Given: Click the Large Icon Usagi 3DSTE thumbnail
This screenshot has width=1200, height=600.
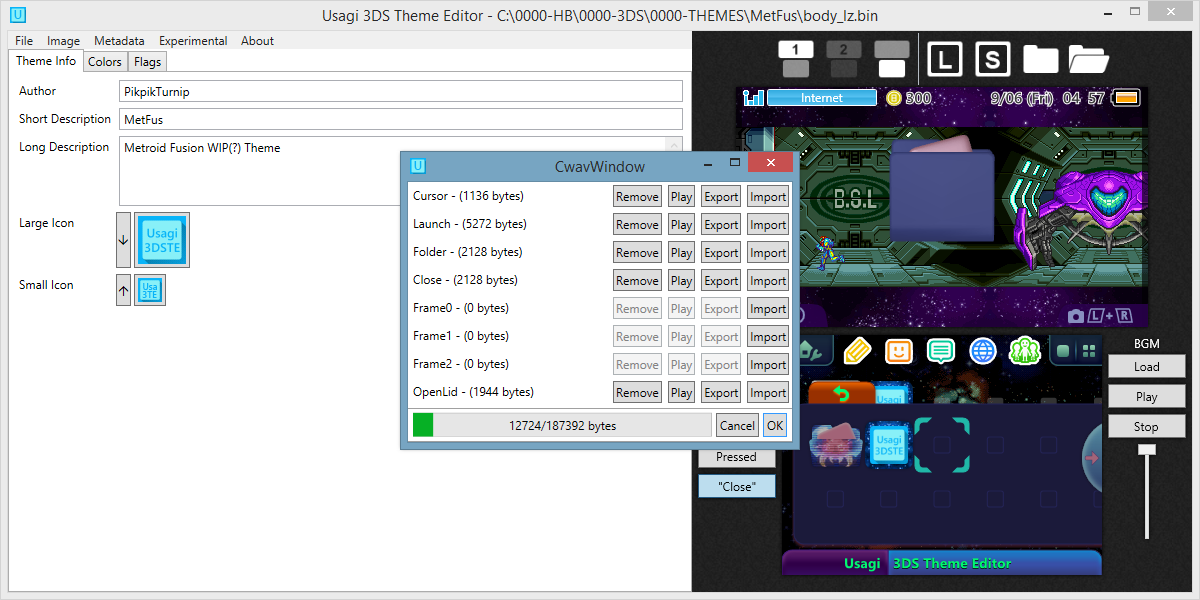Looking at the screenshot, I should 162,240.
